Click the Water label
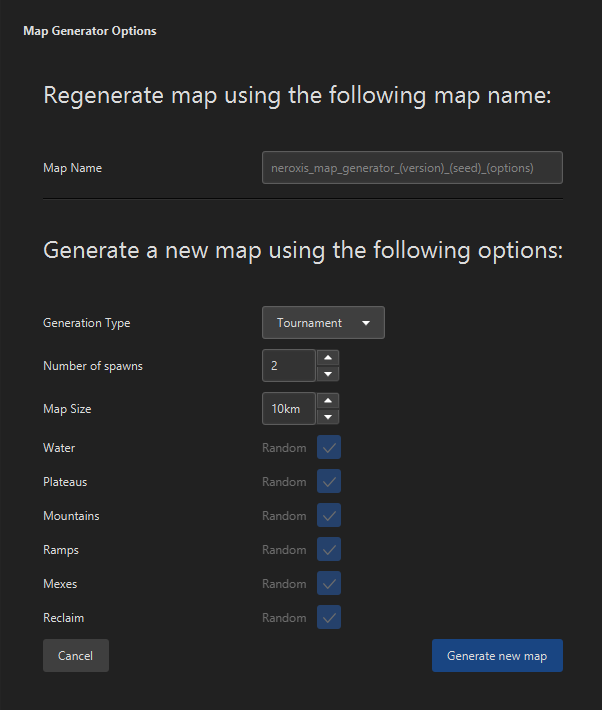 point(59,448)
